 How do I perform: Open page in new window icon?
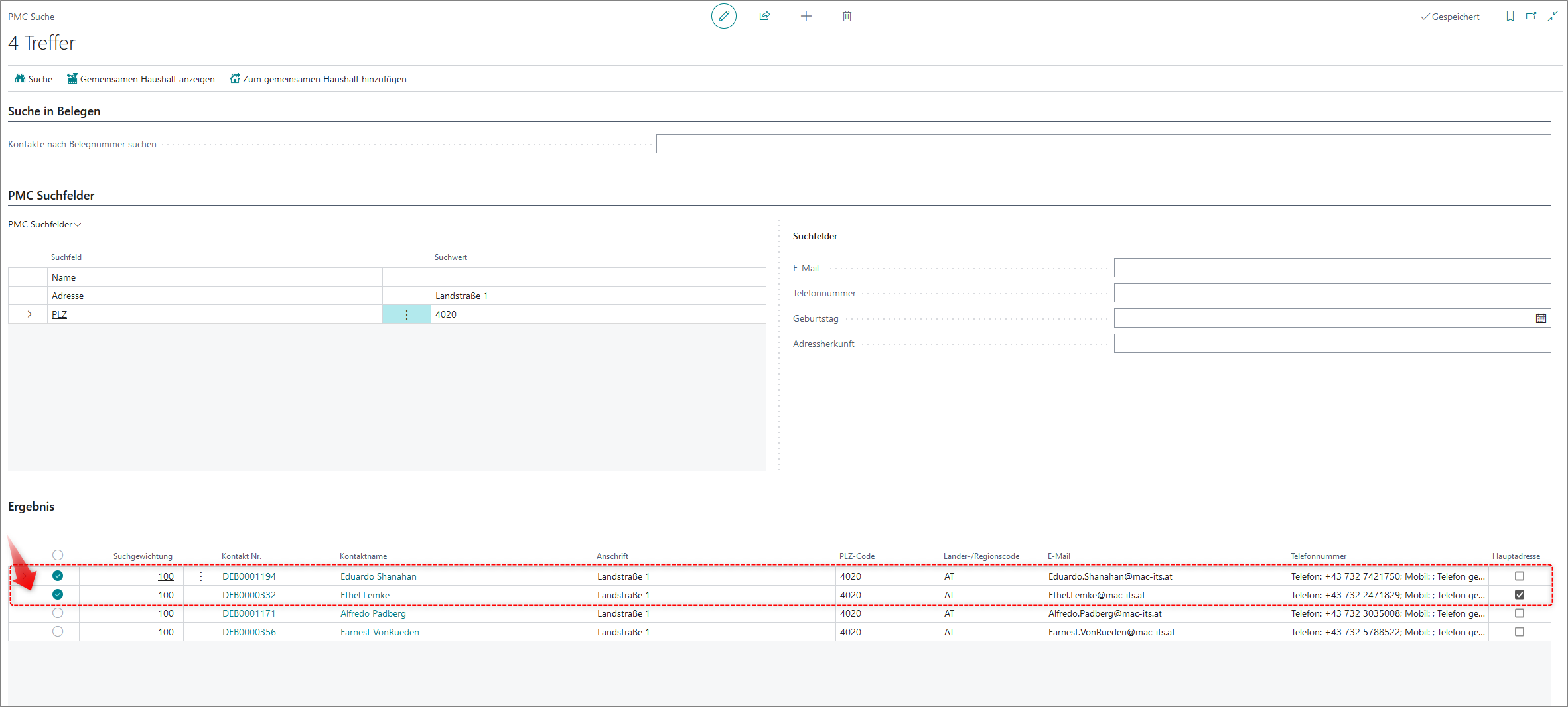[1531, 17]
